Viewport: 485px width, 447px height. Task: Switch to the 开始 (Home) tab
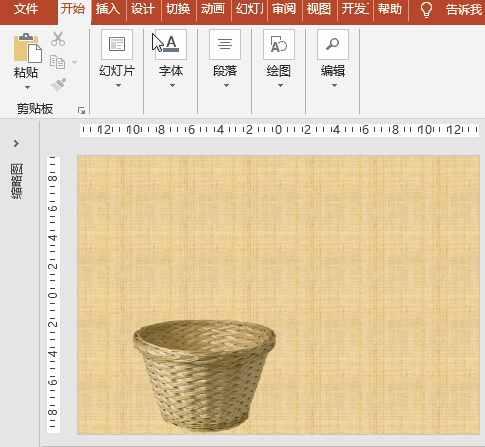pyautogui.click(x=73, y=9)
